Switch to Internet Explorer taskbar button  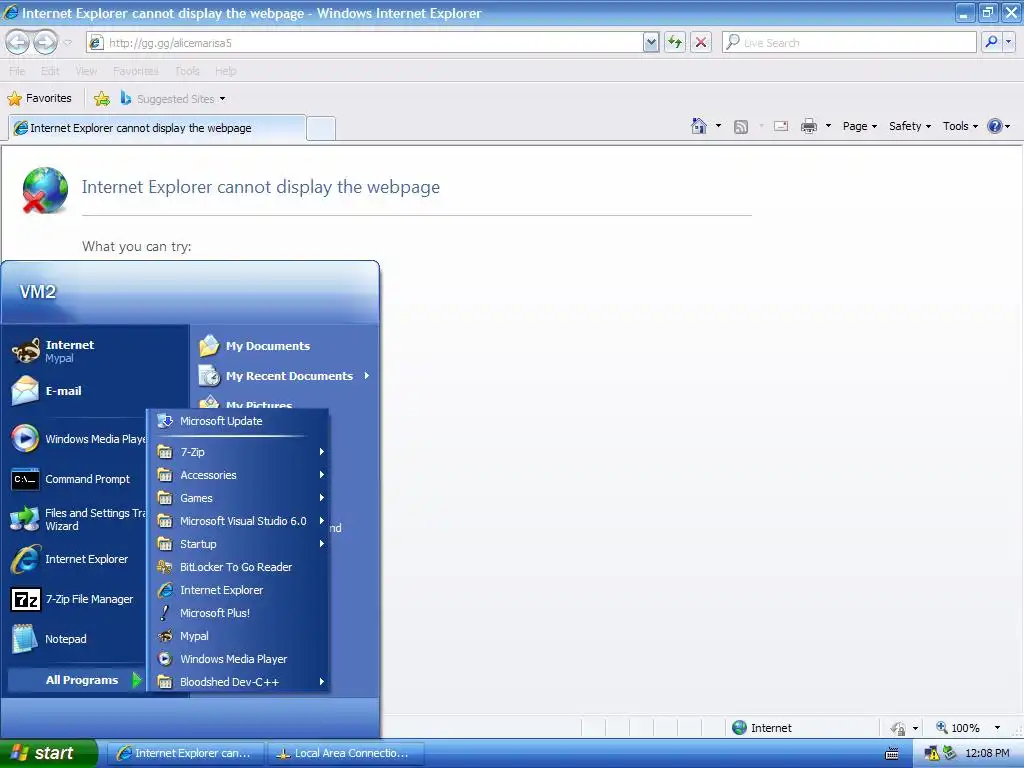(185, 753)
